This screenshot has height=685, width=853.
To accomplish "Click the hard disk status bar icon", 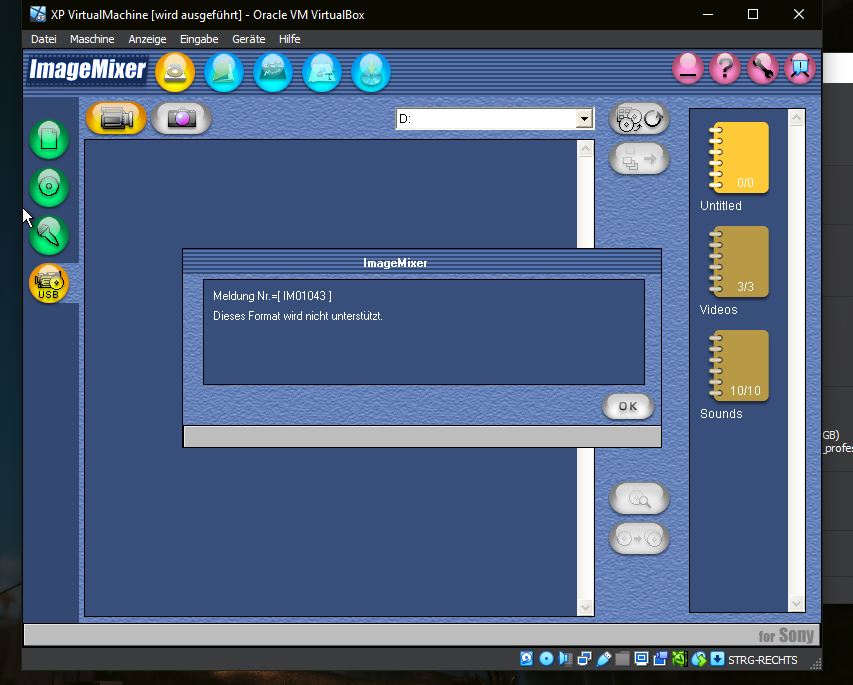I will pos(527,659).
